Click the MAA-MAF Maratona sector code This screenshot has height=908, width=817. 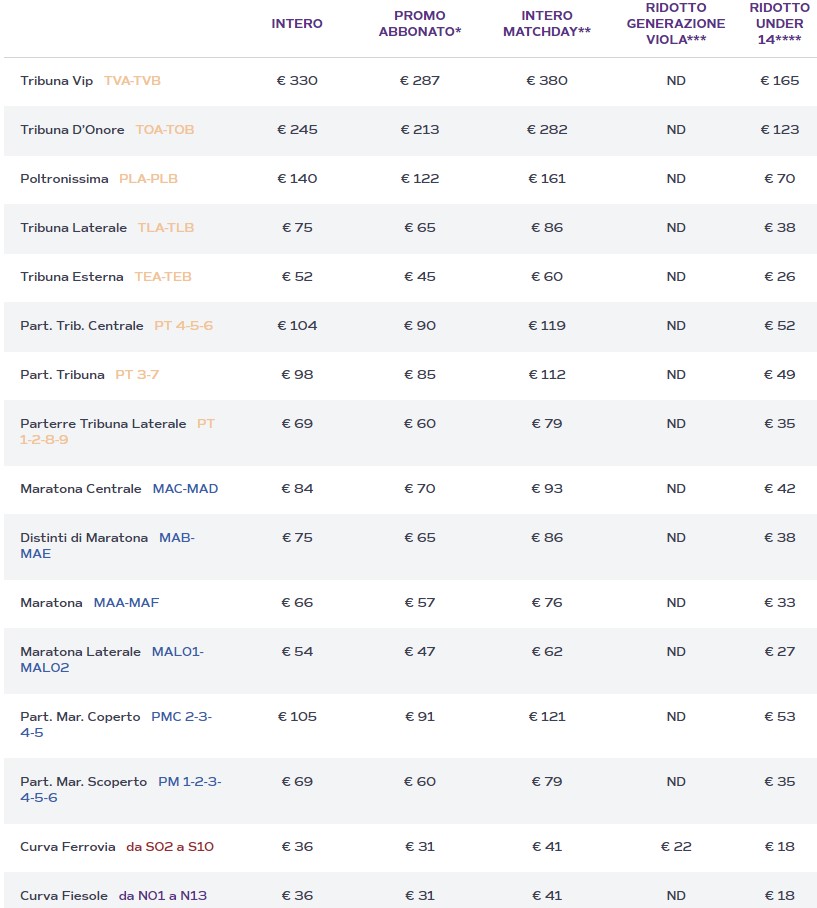pos(126,603)
